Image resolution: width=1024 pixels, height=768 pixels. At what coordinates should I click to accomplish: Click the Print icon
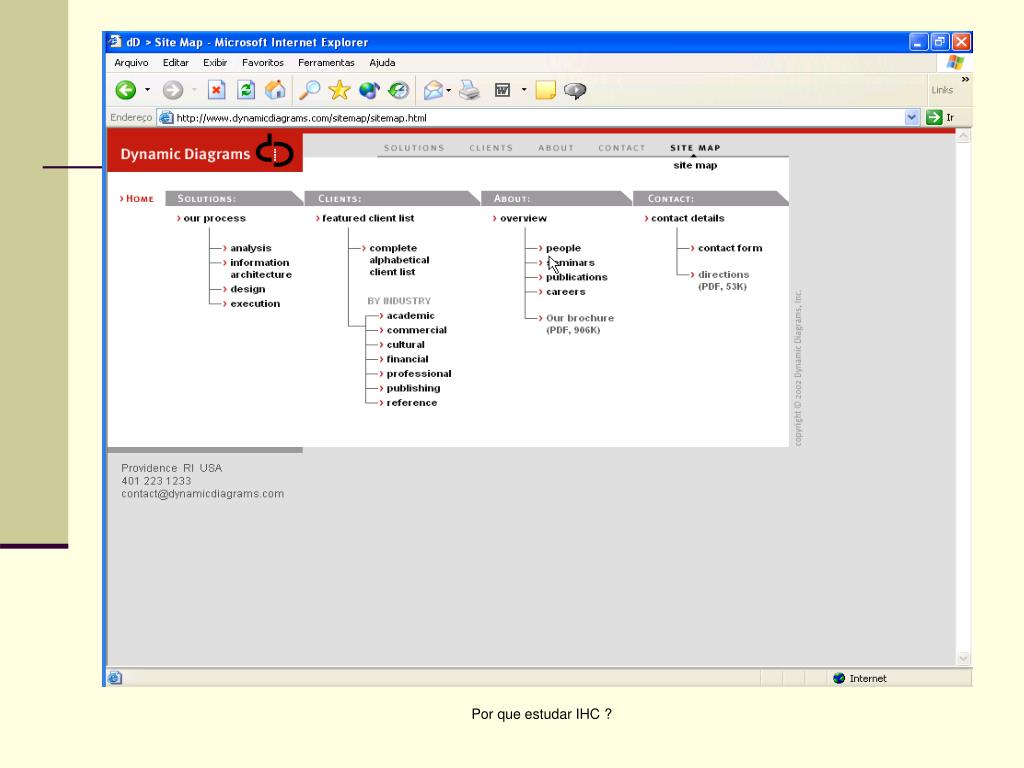point(469,90)
